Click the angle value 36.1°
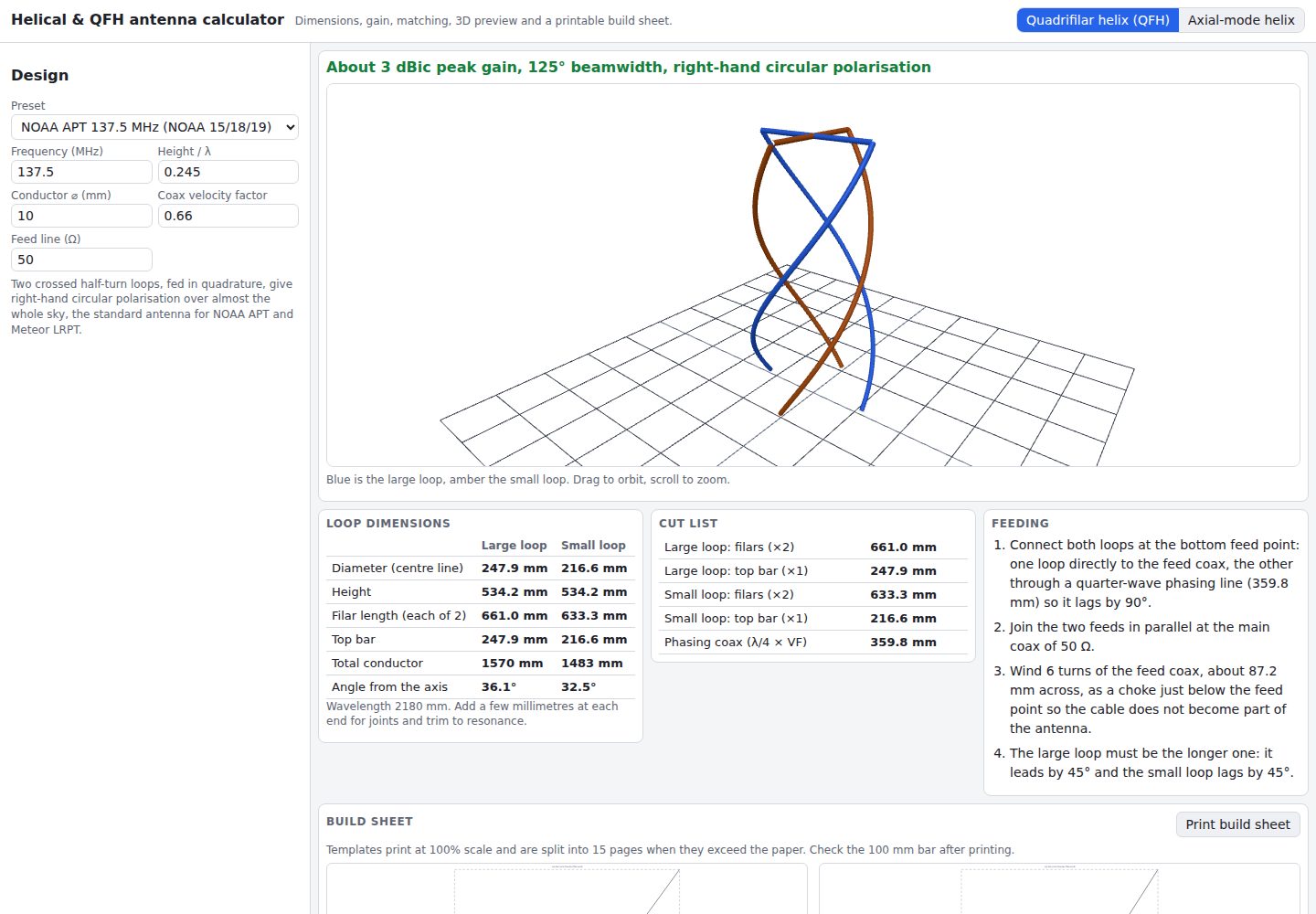 [x=499, y=686]
